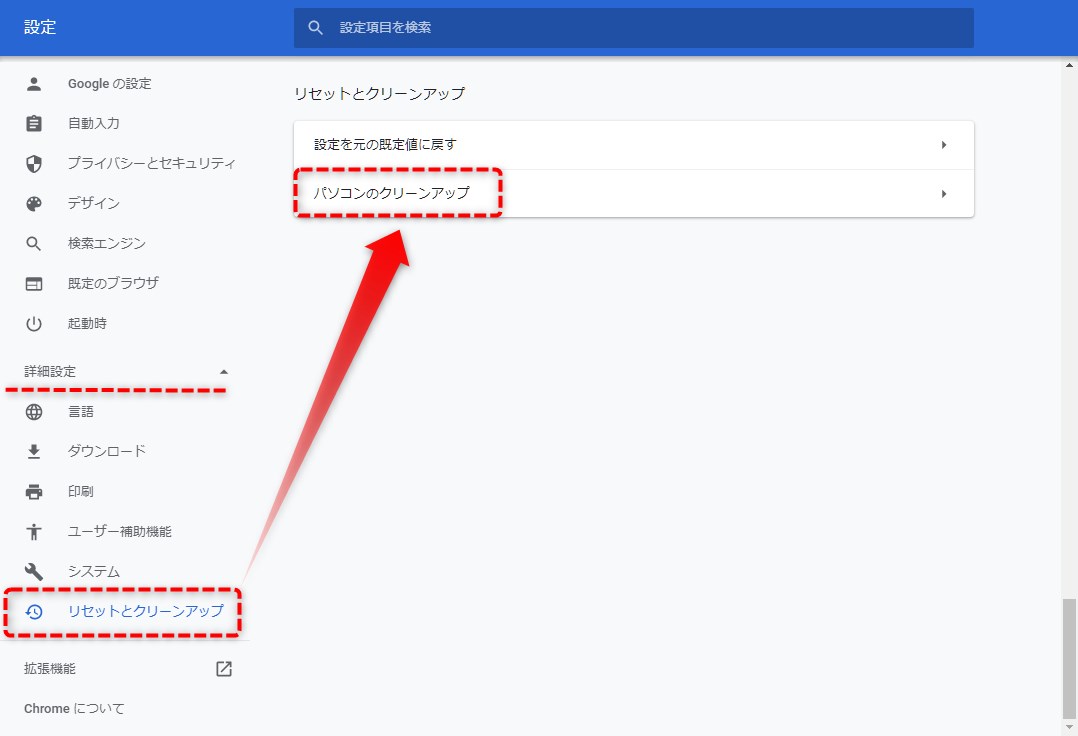Image resolution: width=1078 pixels, height=736 pixels.
Task: Click the restore clock icon for リセットとクリーンアップ
Action: tap(34, 611)
